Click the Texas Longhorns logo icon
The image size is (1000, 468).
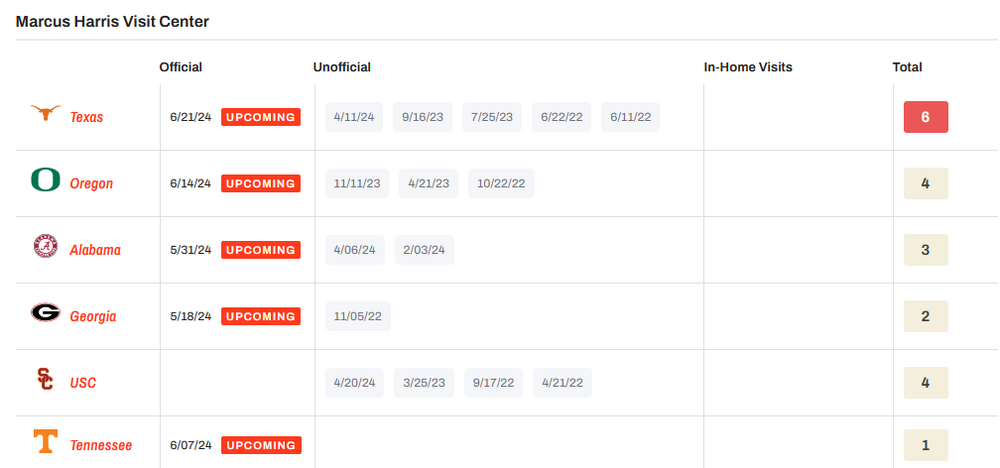pos(45,114)
